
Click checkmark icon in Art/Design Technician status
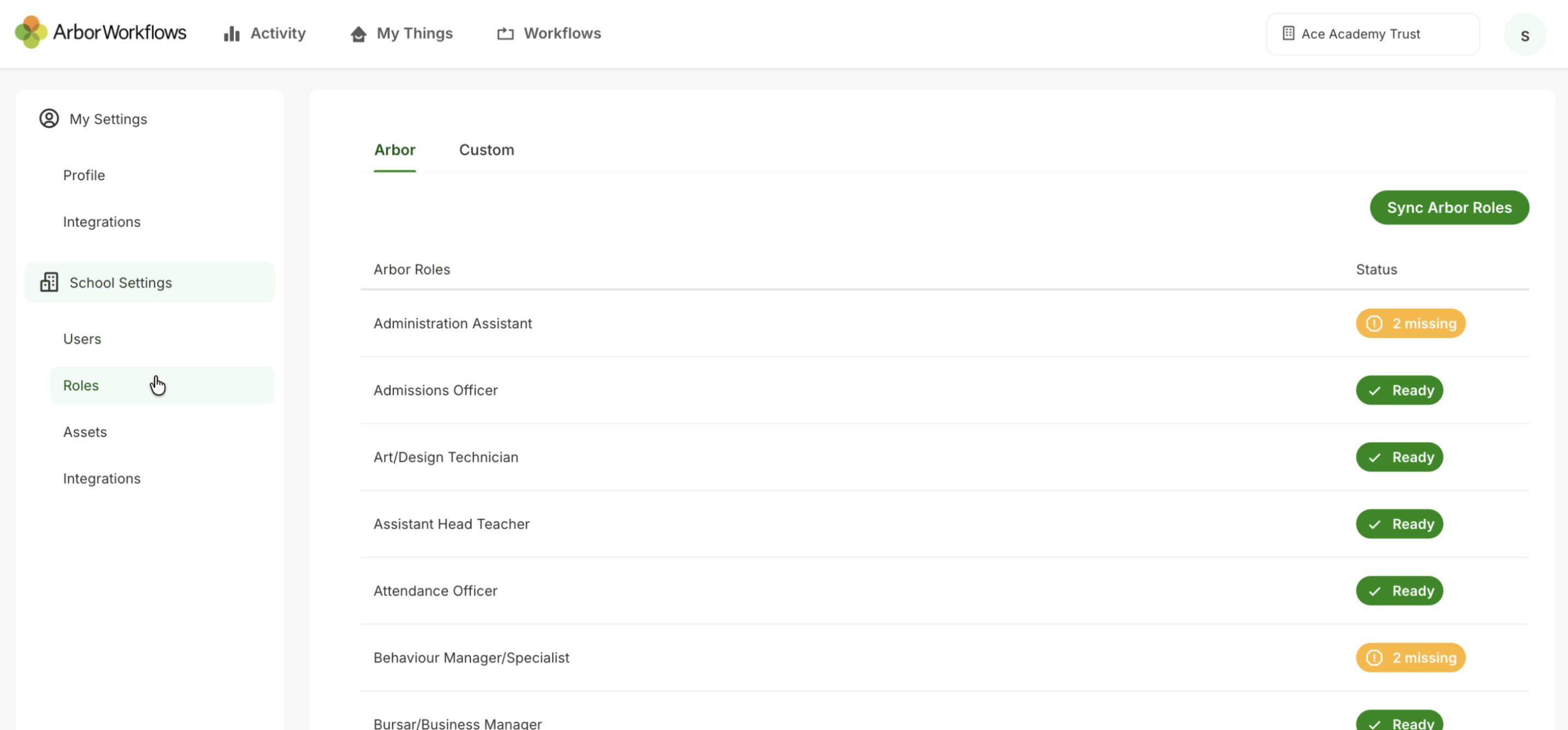1375,457
